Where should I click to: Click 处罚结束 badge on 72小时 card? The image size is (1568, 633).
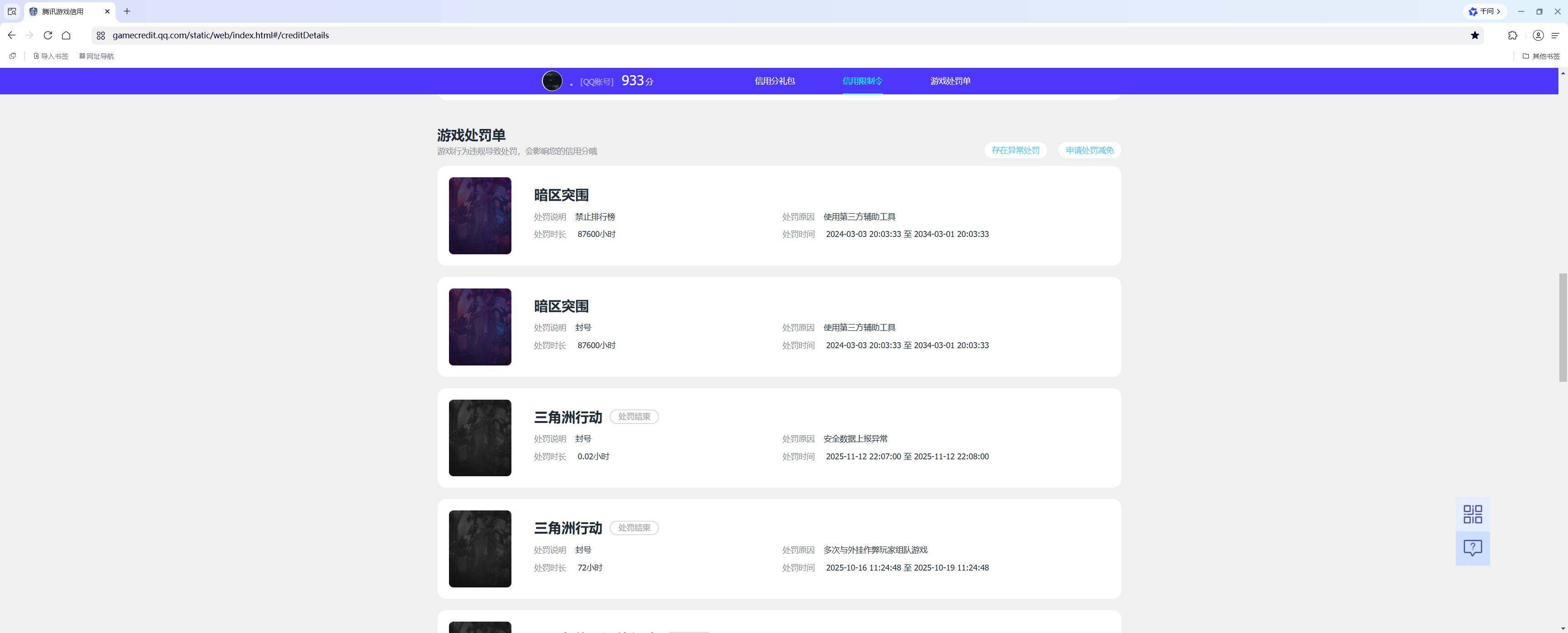[x=634, y=528]
